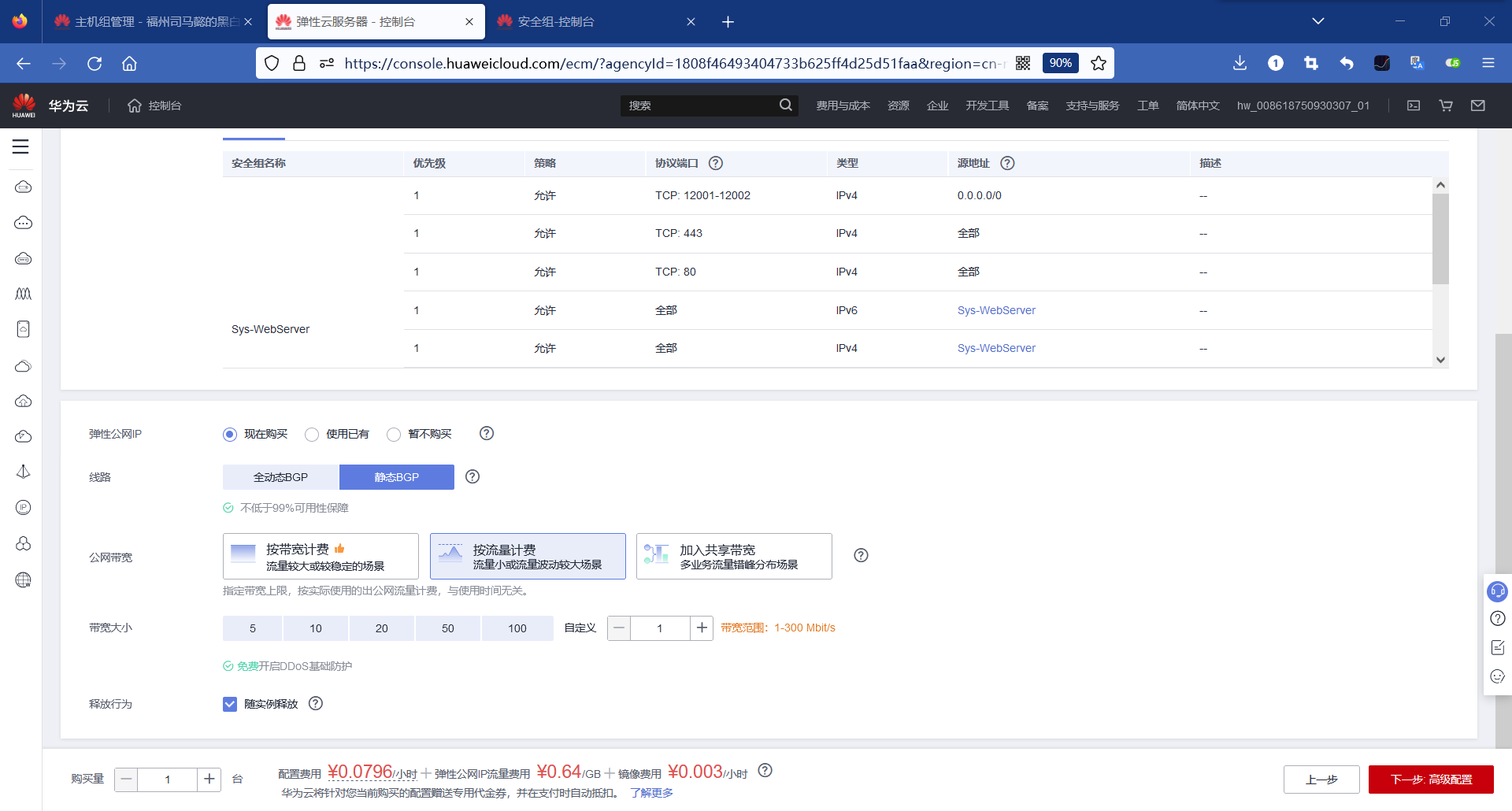Viewport: 1512px width, 811px height.
Task: Click the console search input field
Action: [x=701, y=106]
